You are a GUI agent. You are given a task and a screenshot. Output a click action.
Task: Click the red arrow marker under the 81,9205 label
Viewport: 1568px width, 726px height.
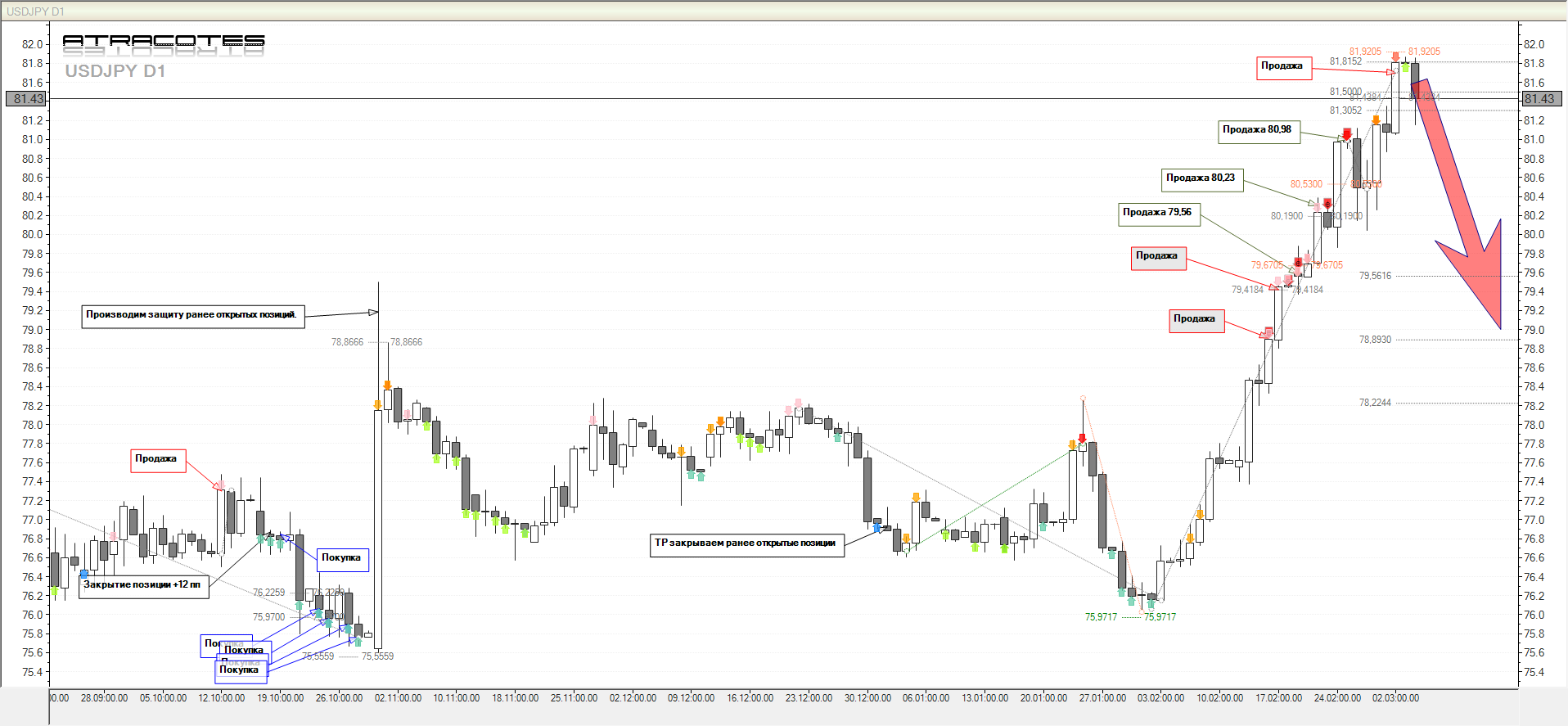tap(1395, 57)
